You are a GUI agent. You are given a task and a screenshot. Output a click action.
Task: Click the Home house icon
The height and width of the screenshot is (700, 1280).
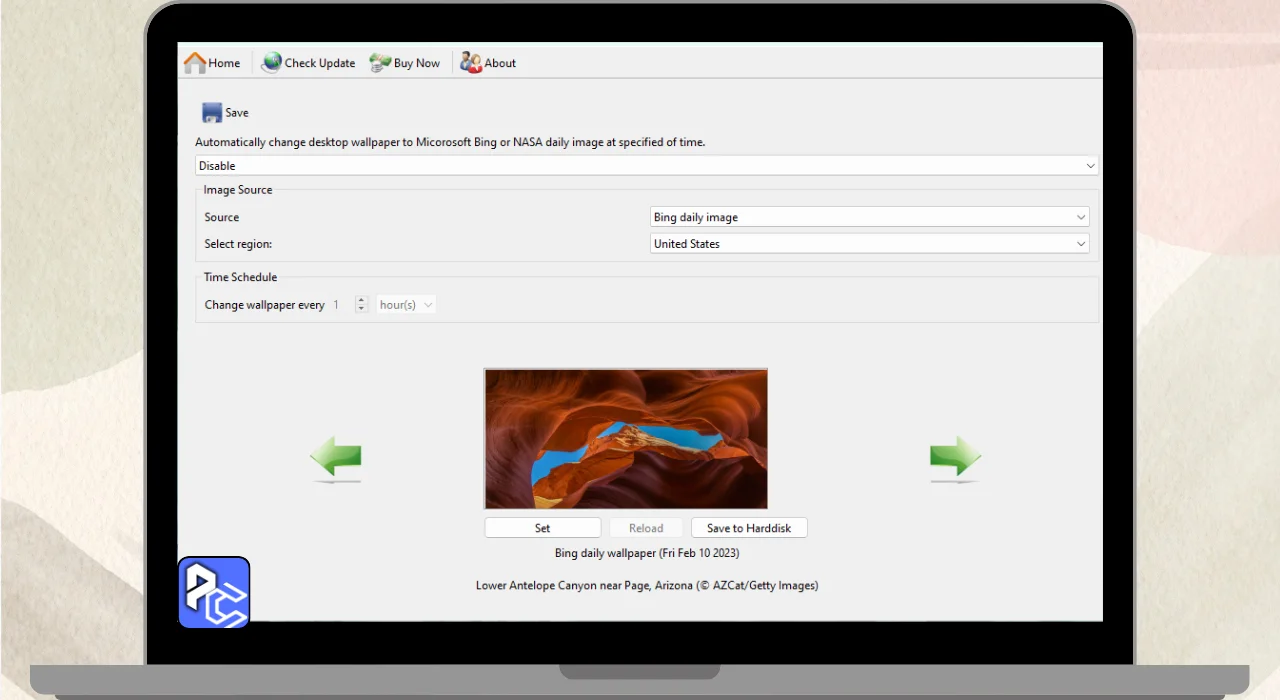click(195, 62)
